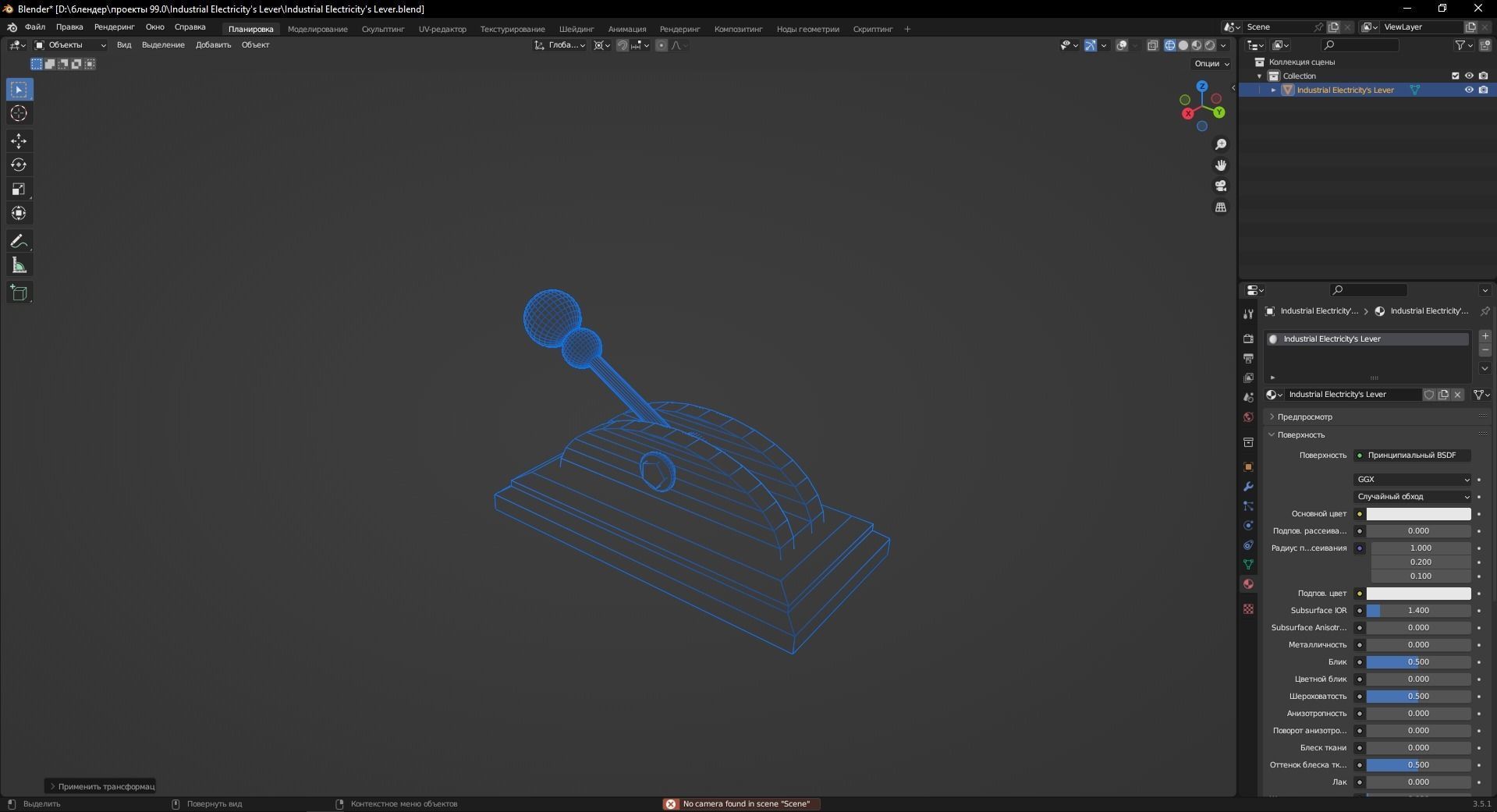Toggle gizmo visibility in viewport header
Image resolution: width=1497 pixels, height=812 pixels.
1091,45
